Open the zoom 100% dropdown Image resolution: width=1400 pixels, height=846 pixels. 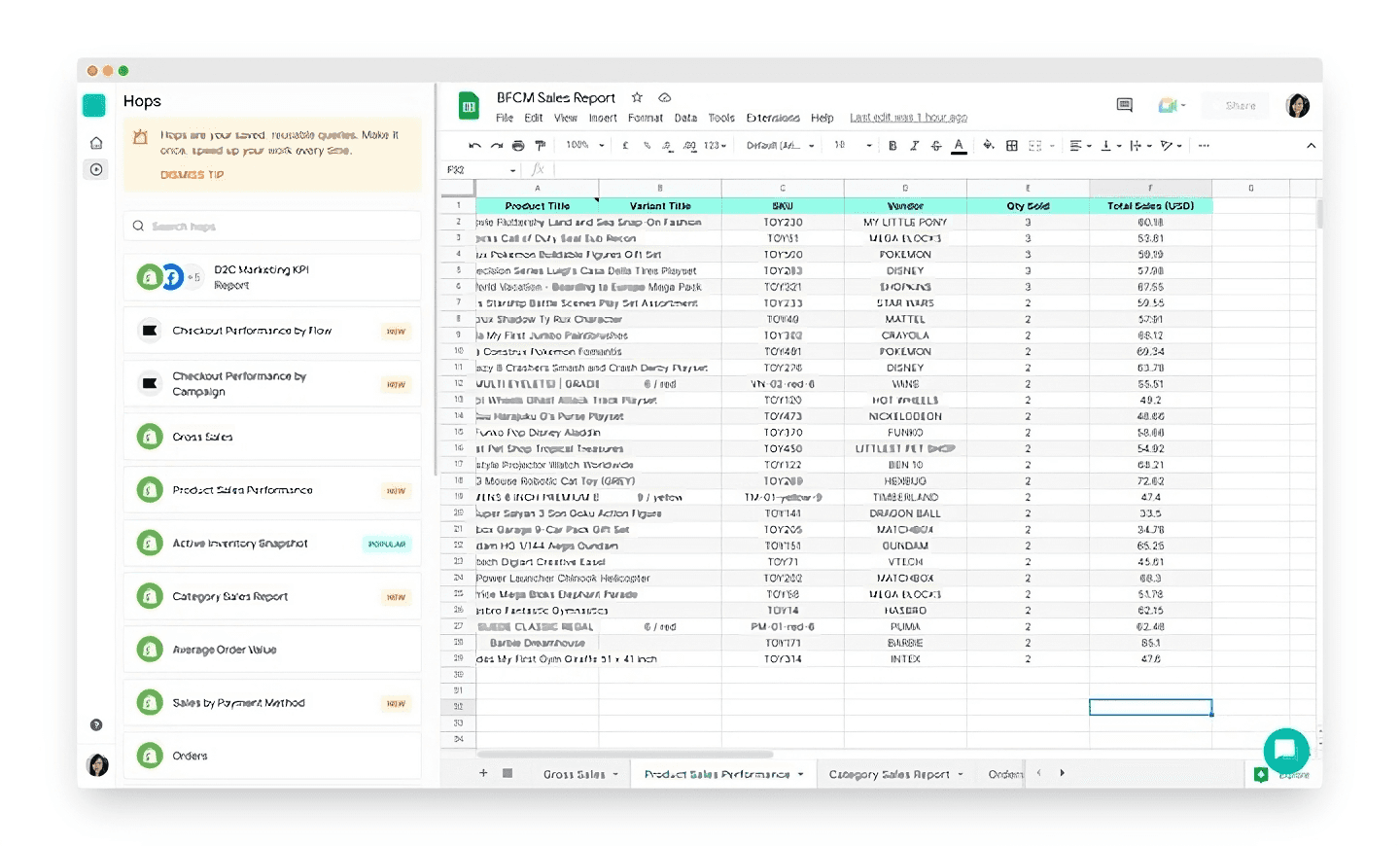[585, 146]
